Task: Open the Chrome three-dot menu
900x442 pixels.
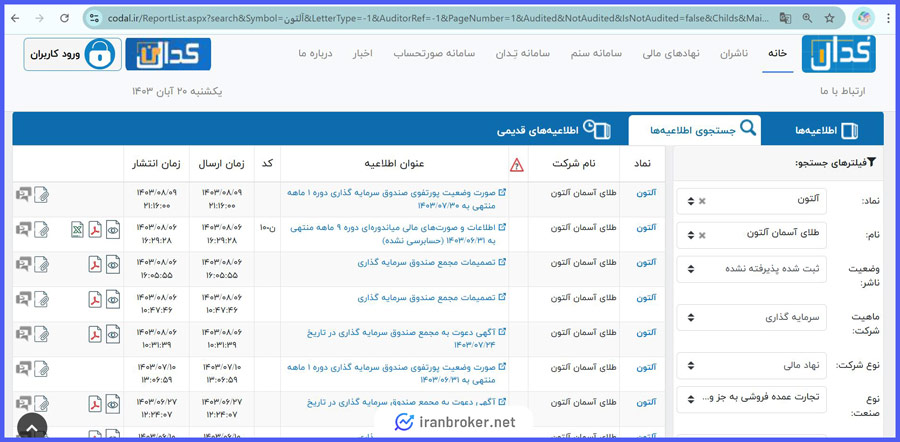Action: [888, 18]
